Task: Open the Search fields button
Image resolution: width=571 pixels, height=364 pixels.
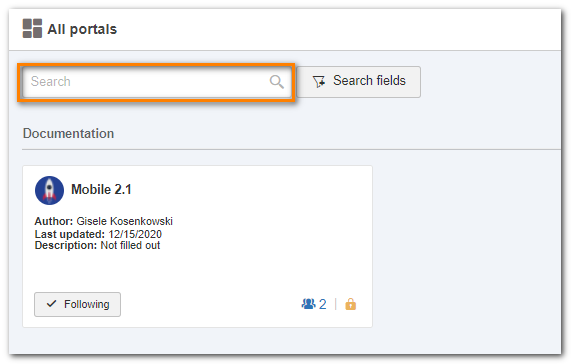Action: (358, 82)
